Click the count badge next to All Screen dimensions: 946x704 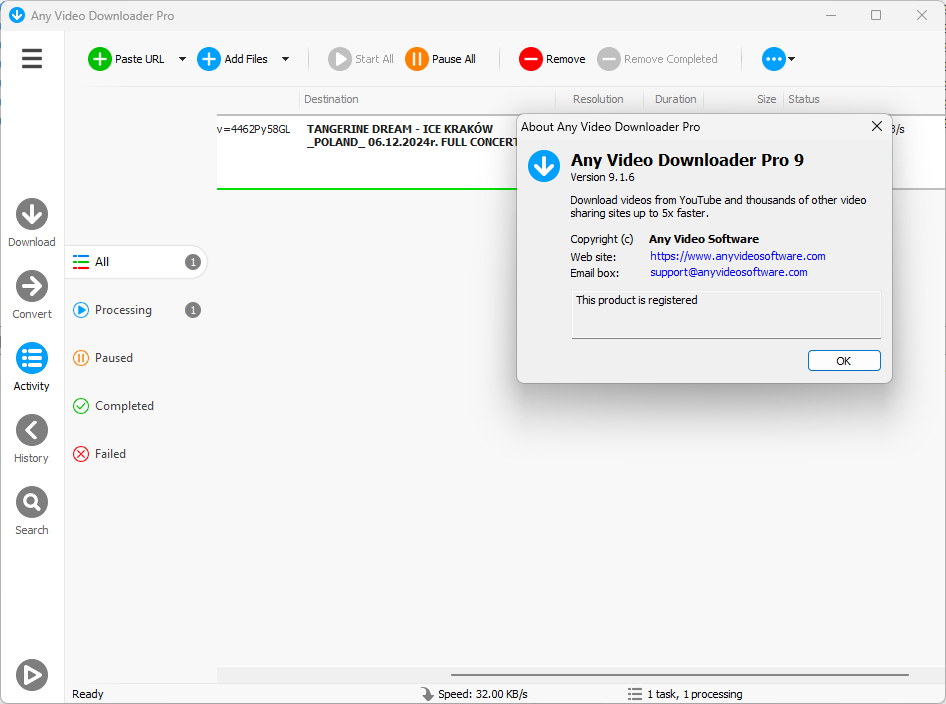192,262
